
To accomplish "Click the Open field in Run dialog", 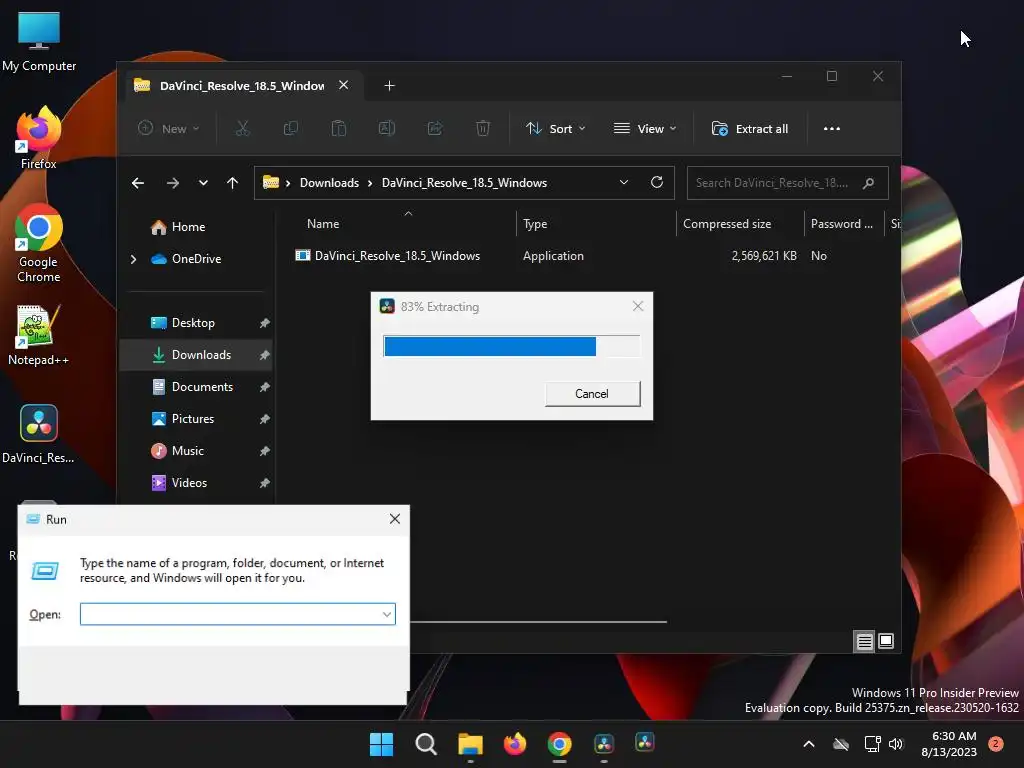I will coord(238,614).
